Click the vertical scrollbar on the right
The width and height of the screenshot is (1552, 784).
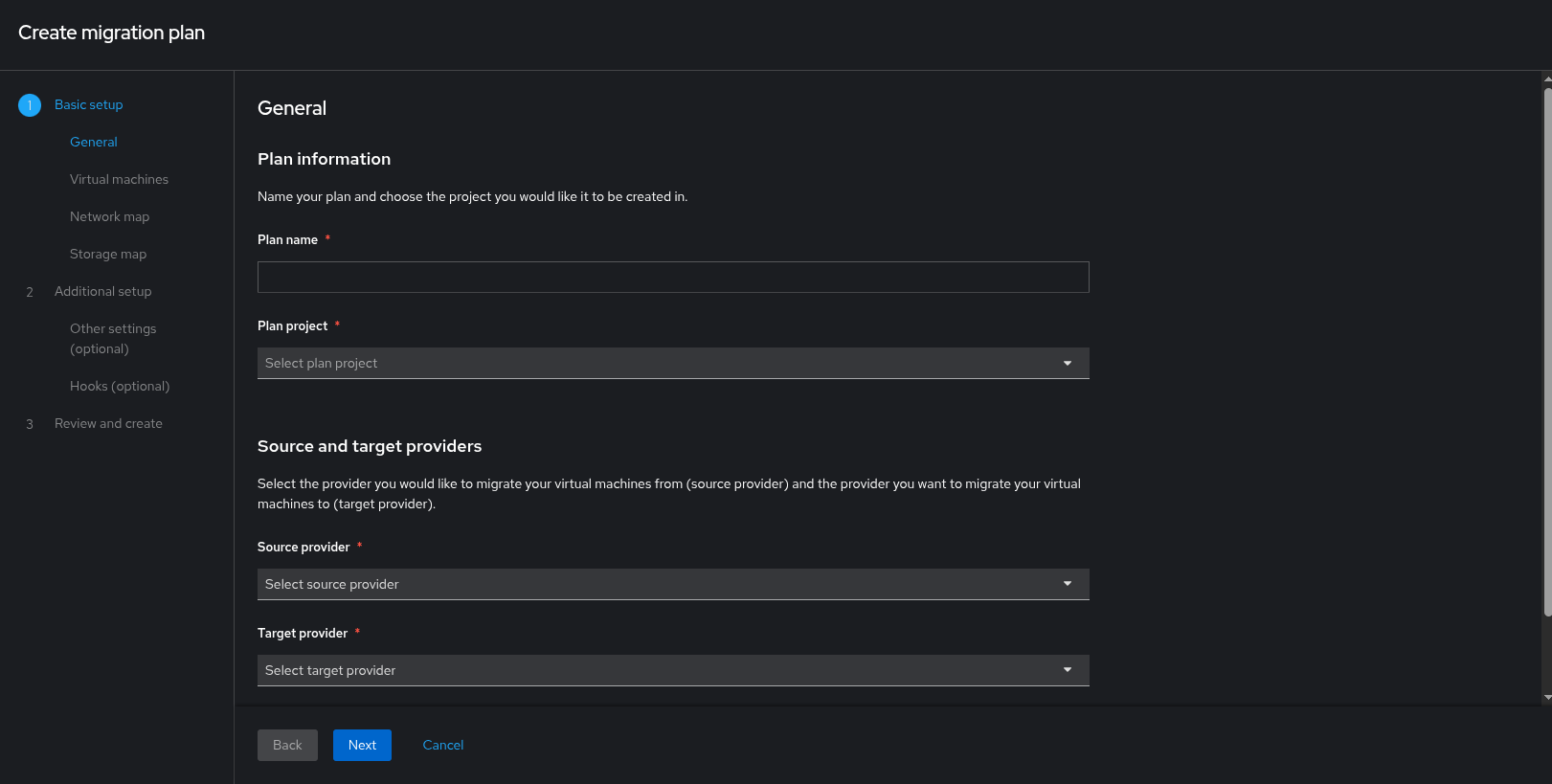[x=1547, y=354]
